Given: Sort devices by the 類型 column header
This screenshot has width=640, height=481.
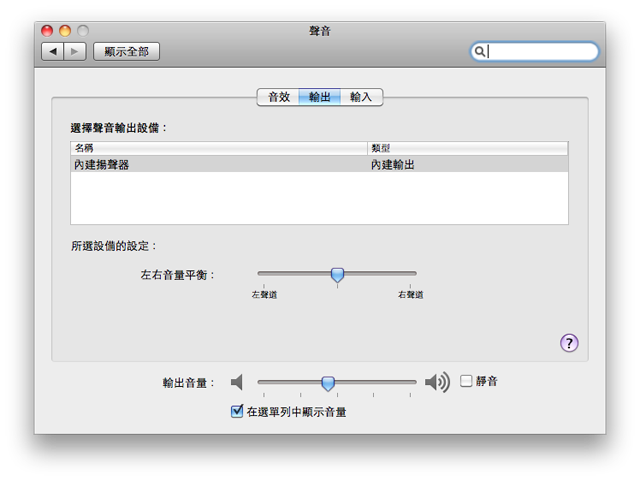Looking at the screenshot, I should click(x=468, y=148).
